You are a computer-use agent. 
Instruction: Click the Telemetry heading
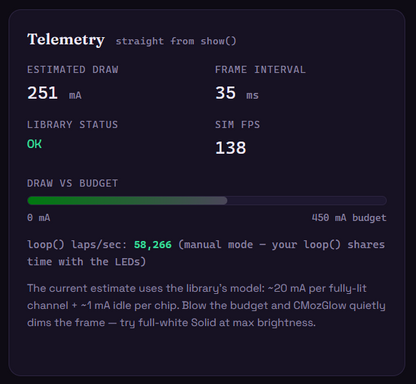(x=66, y=40)
